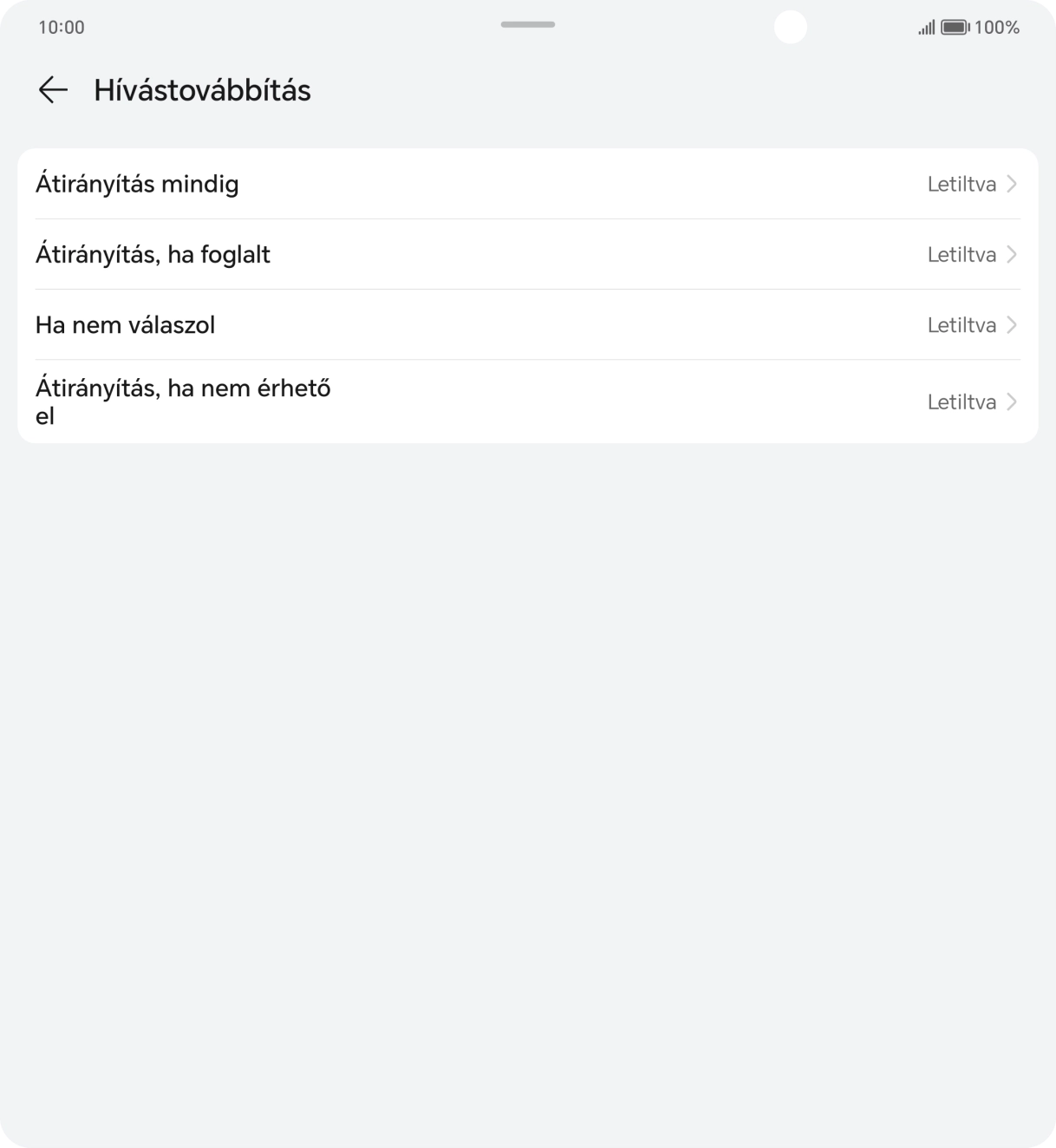Viewport: 1056px width, 1148px height.
Task: Open the Hívástovábbítás title area
Action: (202, 89)
